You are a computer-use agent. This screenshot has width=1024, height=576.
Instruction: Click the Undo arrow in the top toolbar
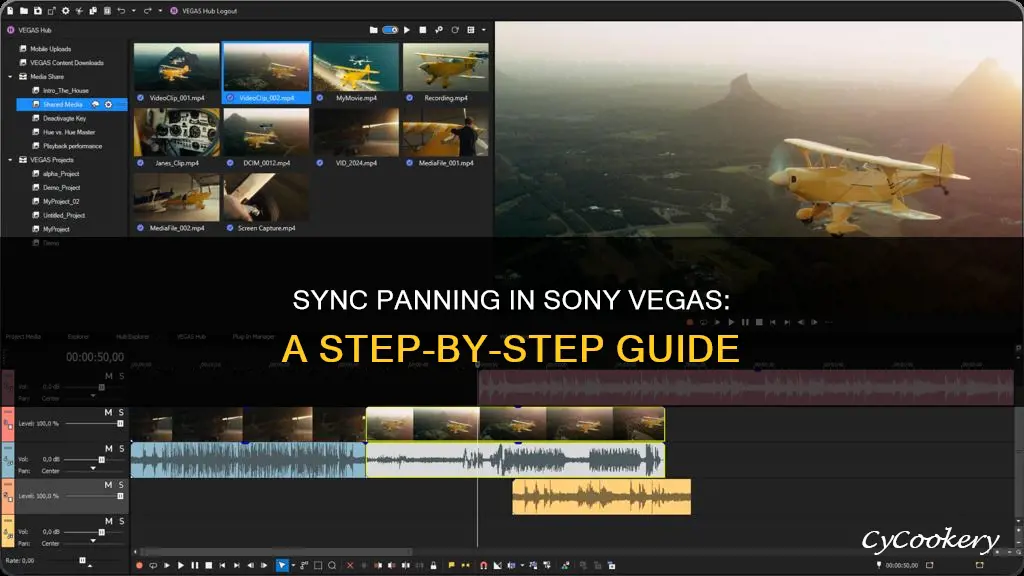tap(121, 10)
